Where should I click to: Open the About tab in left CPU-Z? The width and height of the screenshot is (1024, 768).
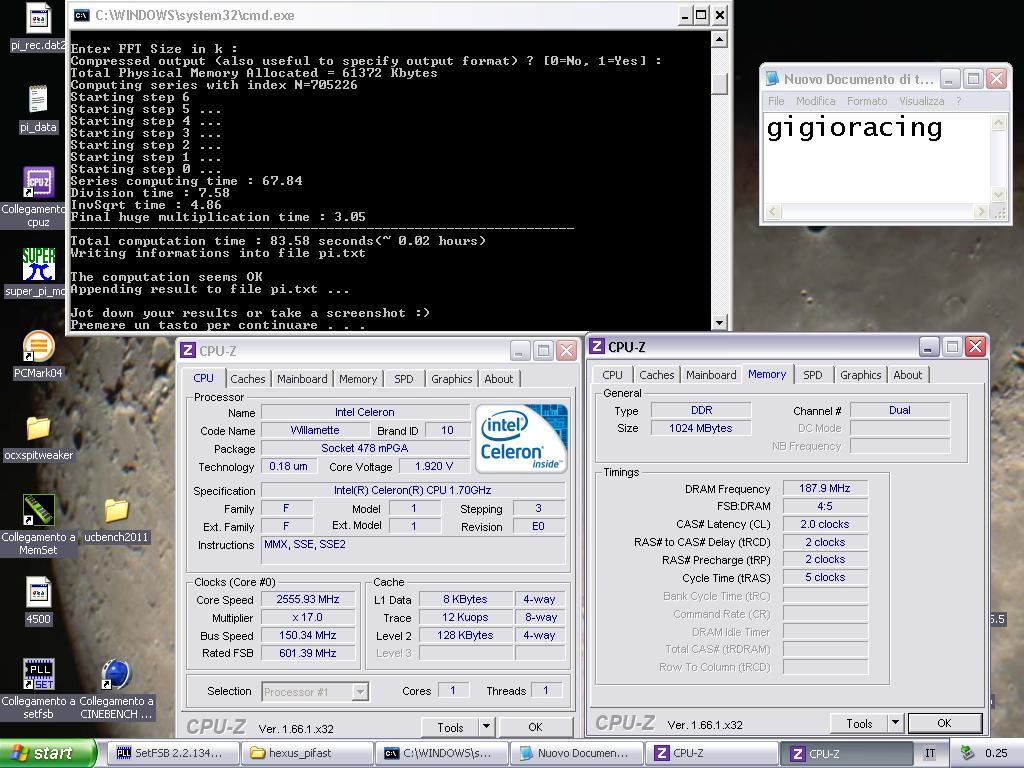pos(498,379)
